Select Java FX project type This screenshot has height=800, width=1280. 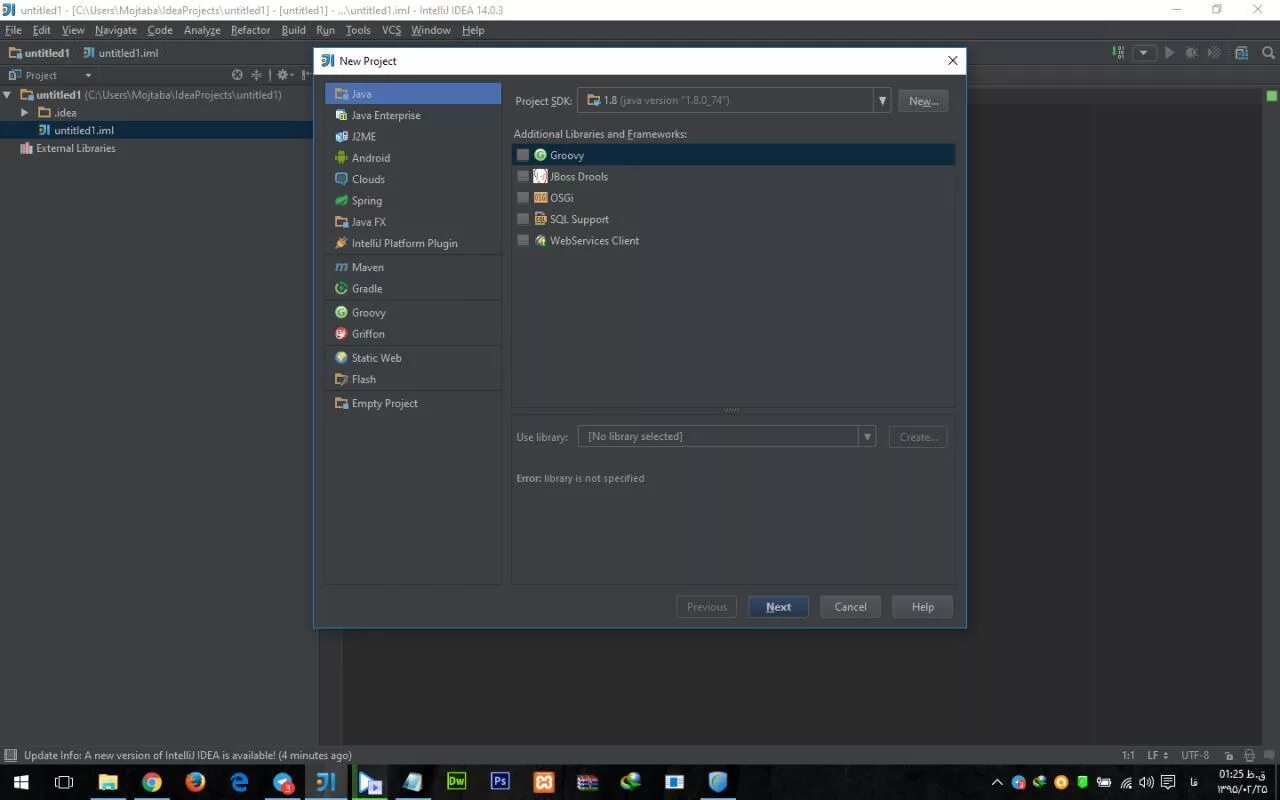point(413,222)
